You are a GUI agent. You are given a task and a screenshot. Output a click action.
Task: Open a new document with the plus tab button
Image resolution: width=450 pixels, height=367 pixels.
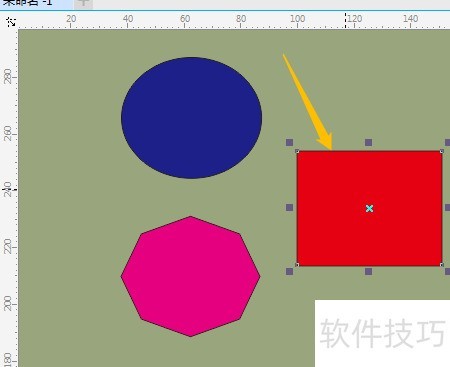click(x=83, y=3)
